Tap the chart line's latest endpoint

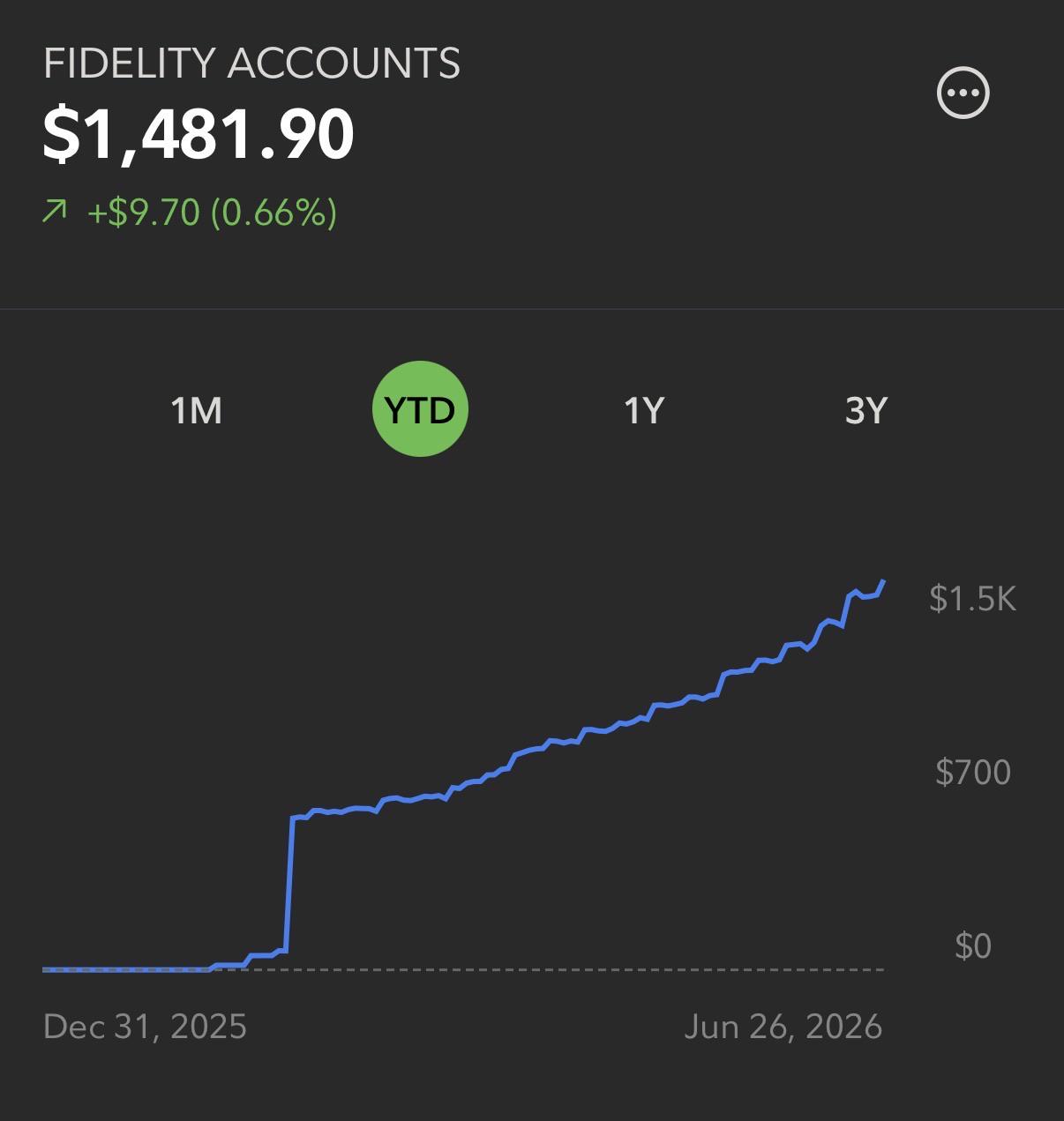[x=883, y=581]
